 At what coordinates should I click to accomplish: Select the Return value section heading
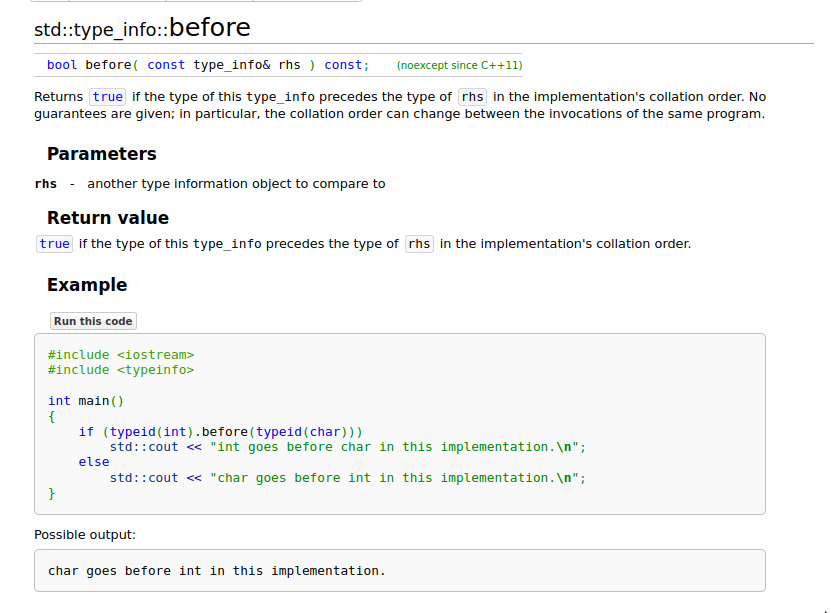point(108,218)
